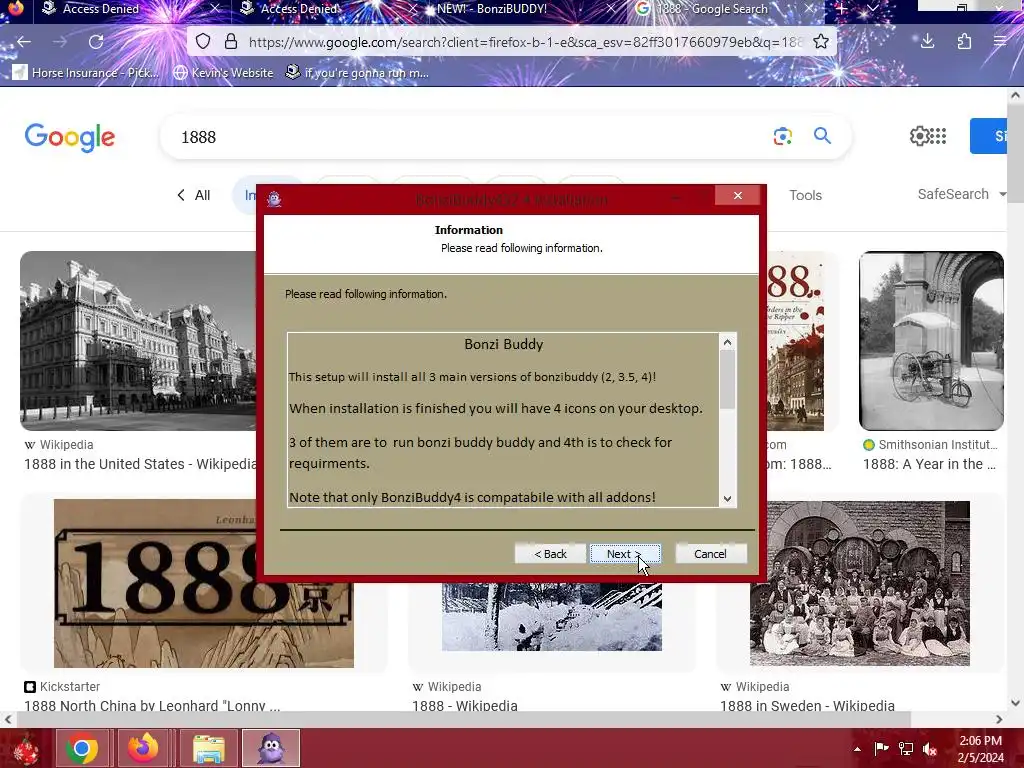Open the 1888 - Wikipedia snow image

coord(552,616)
